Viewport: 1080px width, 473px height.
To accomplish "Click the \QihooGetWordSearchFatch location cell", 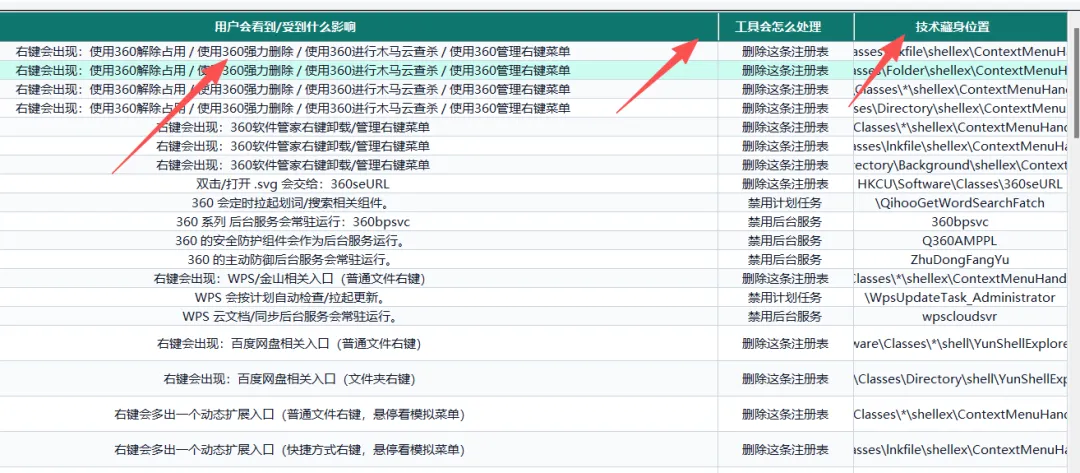I will [959, 203].
